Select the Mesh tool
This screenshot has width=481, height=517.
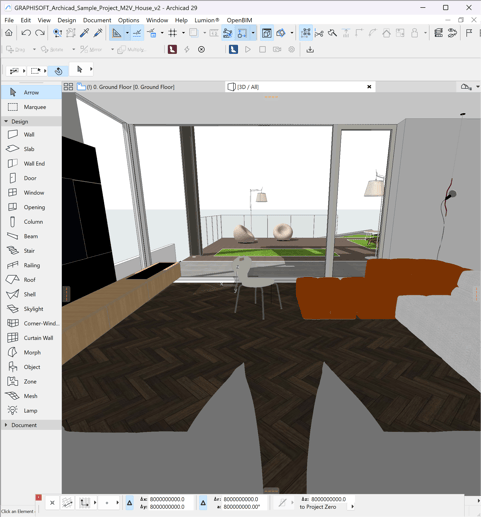click(31, 396)
